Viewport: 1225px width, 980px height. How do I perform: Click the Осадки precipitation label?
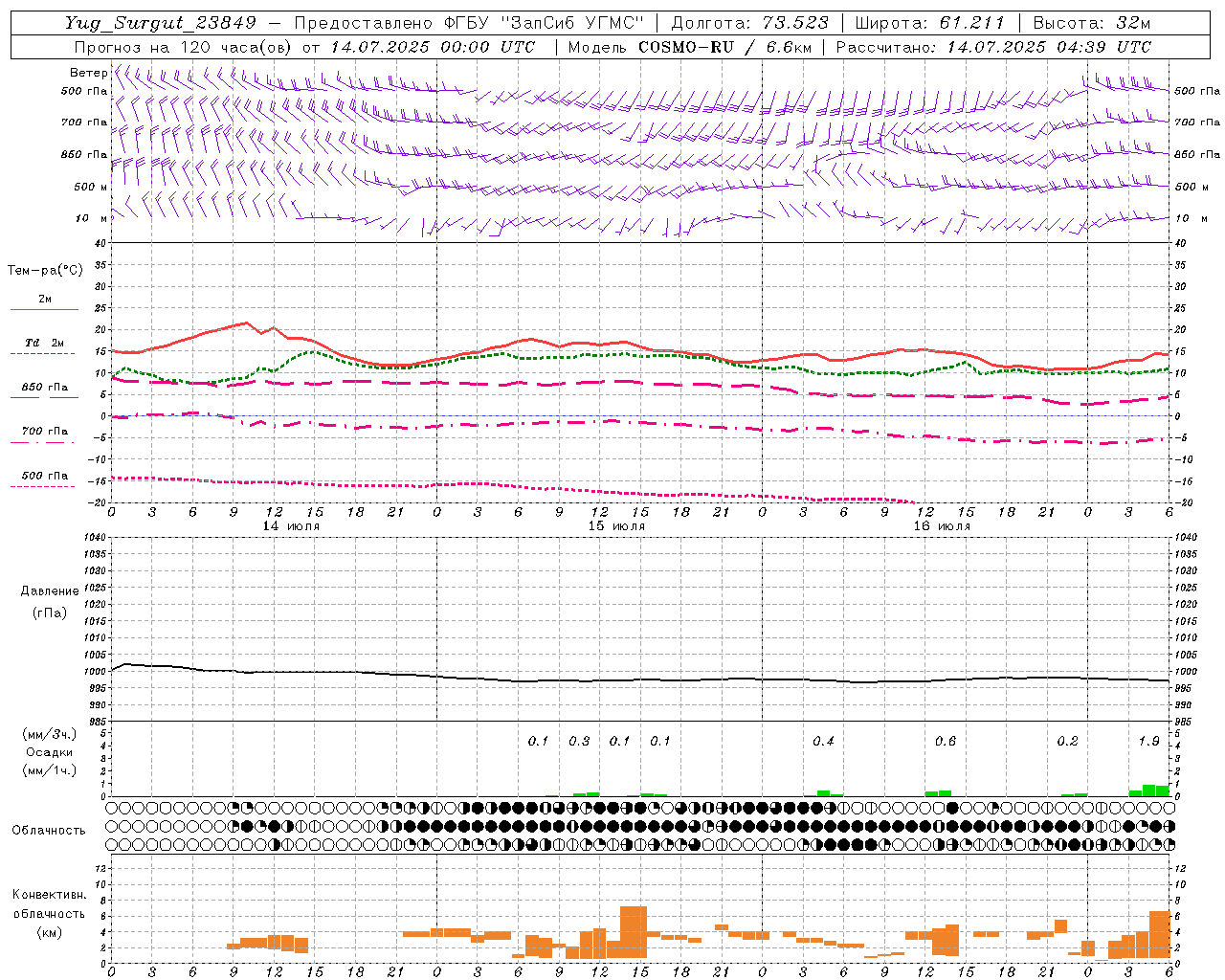coord(49,752)
